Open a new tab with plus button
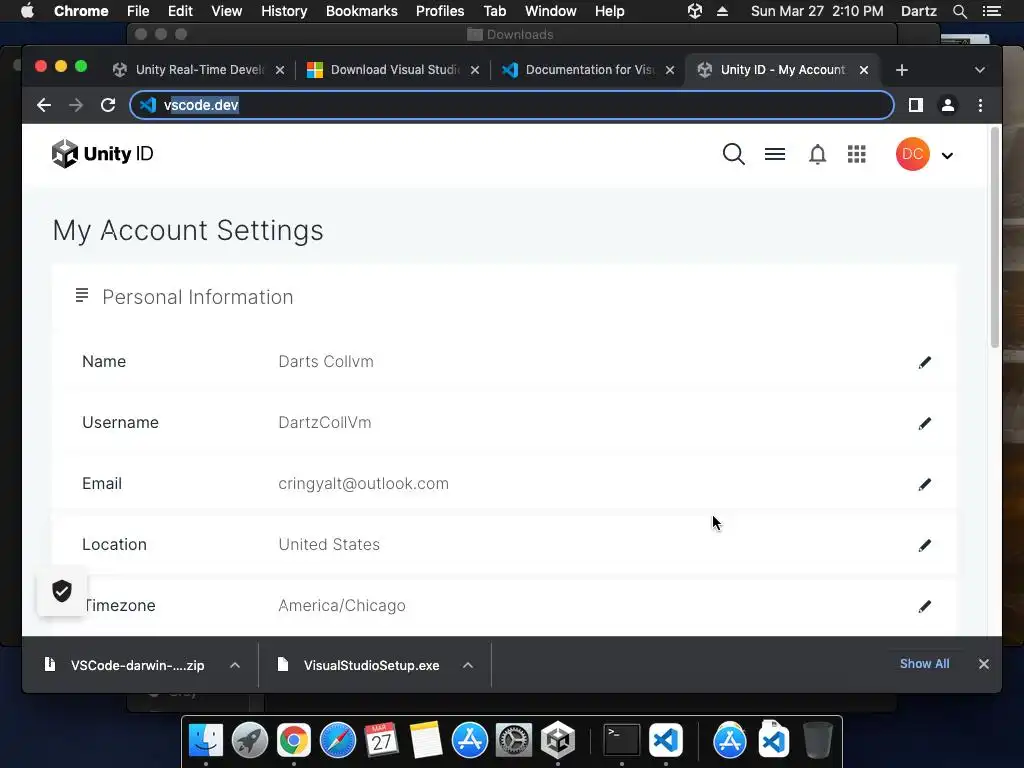The width and height of the screenshot is (1024, 768). (x=902, y=70)
